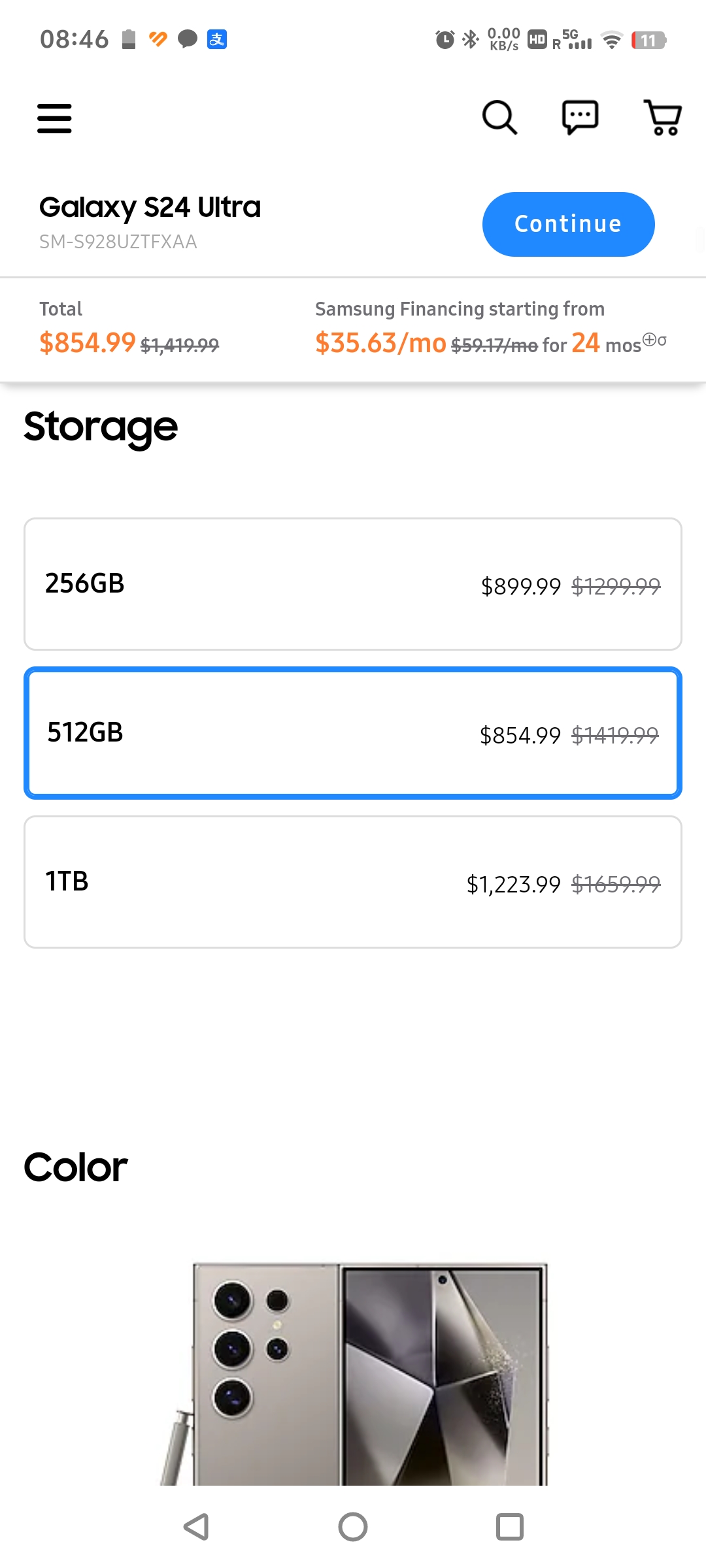Tap the Titanium Gray phone image
Viewport: 706px width, 1568px height.
click(354, 1372)
